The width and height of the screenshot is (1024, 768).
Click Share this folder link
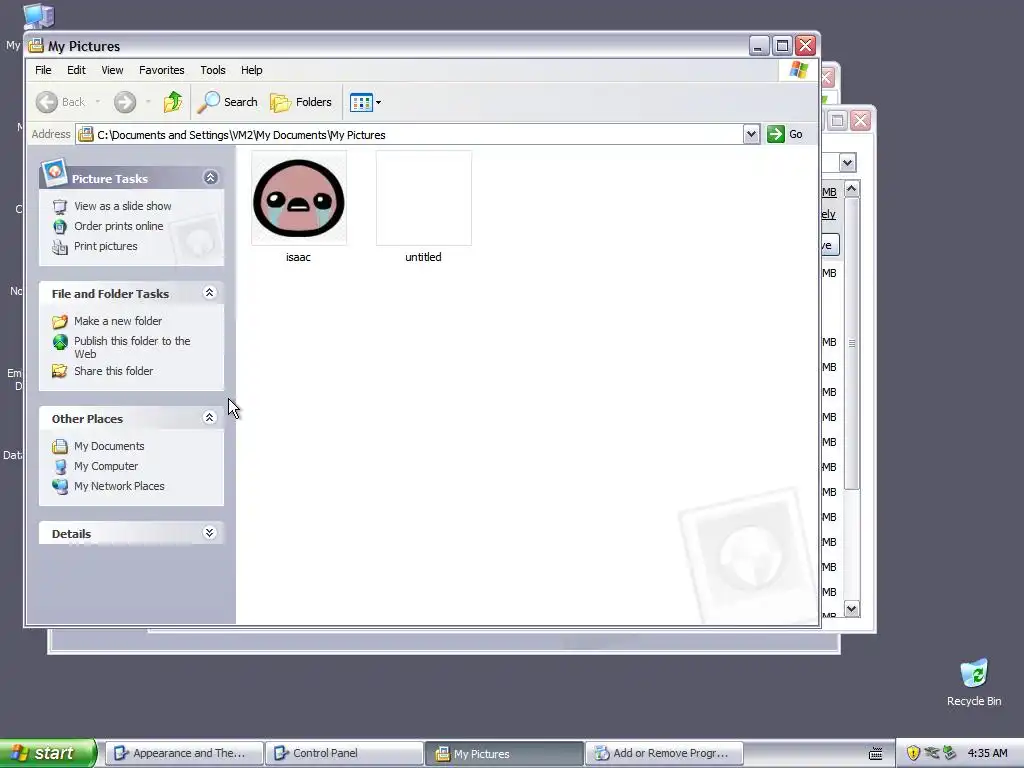point(114,371)
